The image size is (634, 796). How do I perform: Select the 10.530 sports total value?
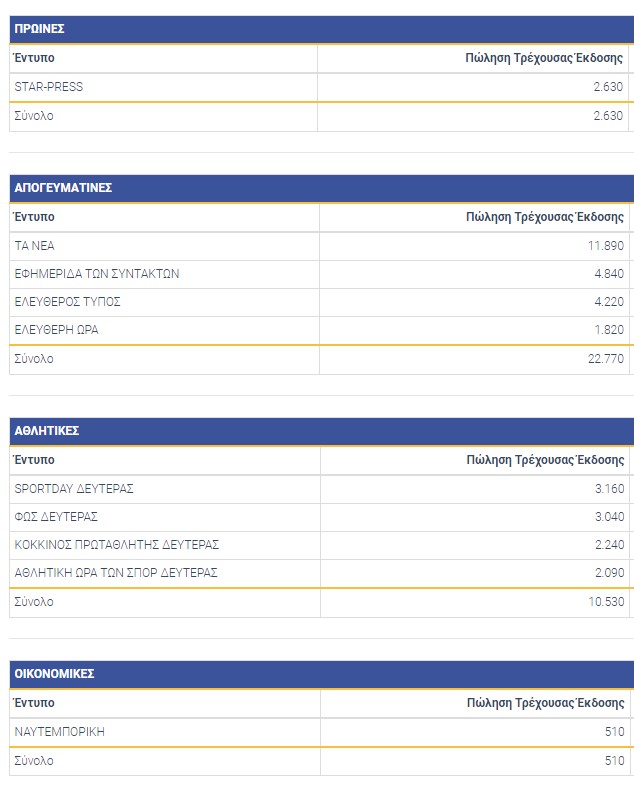606,602
